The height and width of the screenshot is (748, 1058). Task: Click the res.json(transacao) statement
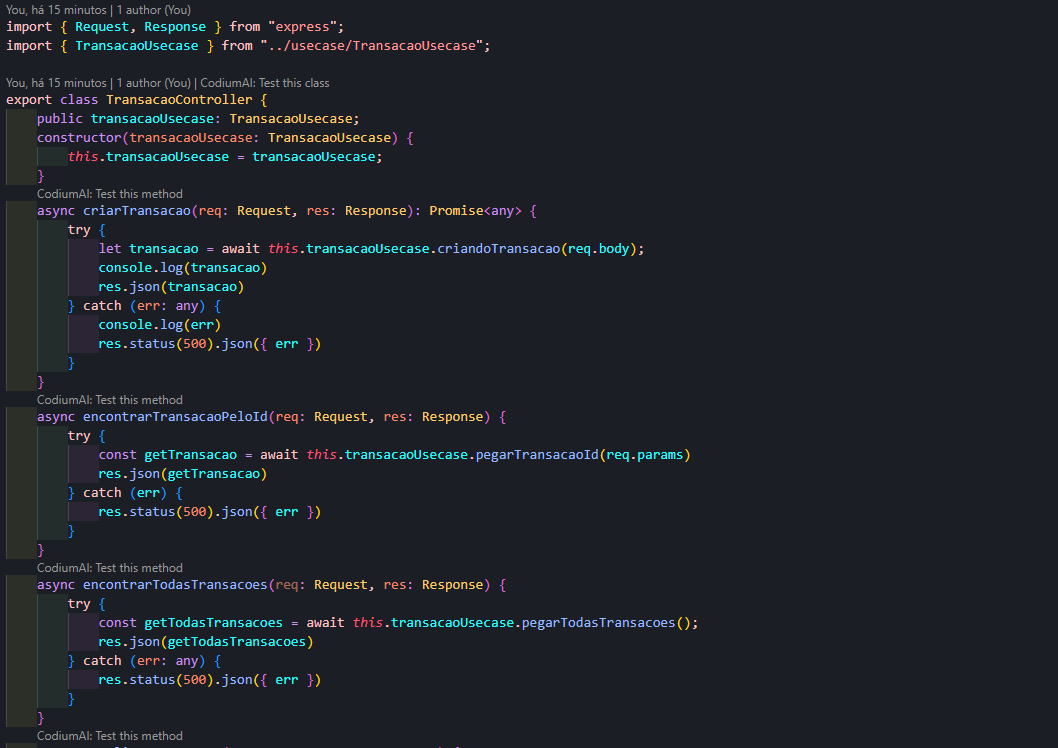coord(171,287)
